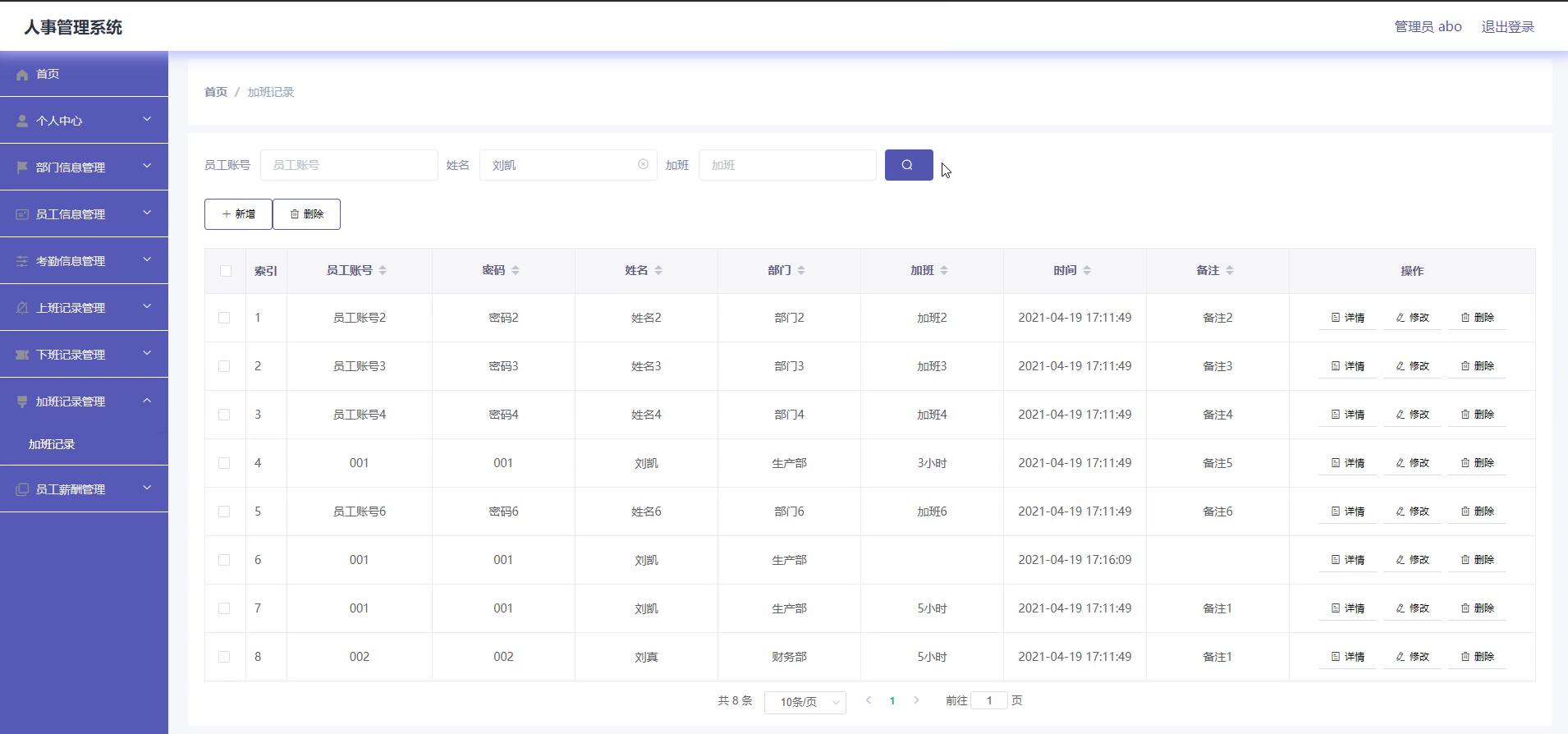Click 修改 for the row 1 record
Image resolution: width=1568 pixels, height=734 pixels.
click(1412, 318)
